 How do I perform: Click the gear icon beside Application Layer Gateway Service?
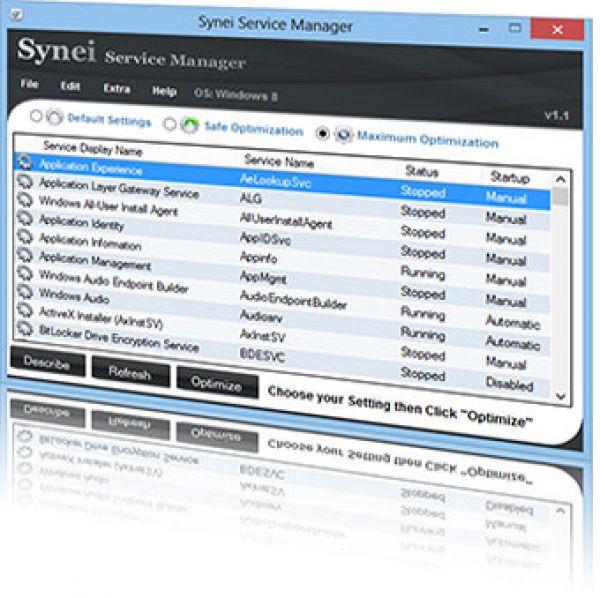[x=25, y=181]
